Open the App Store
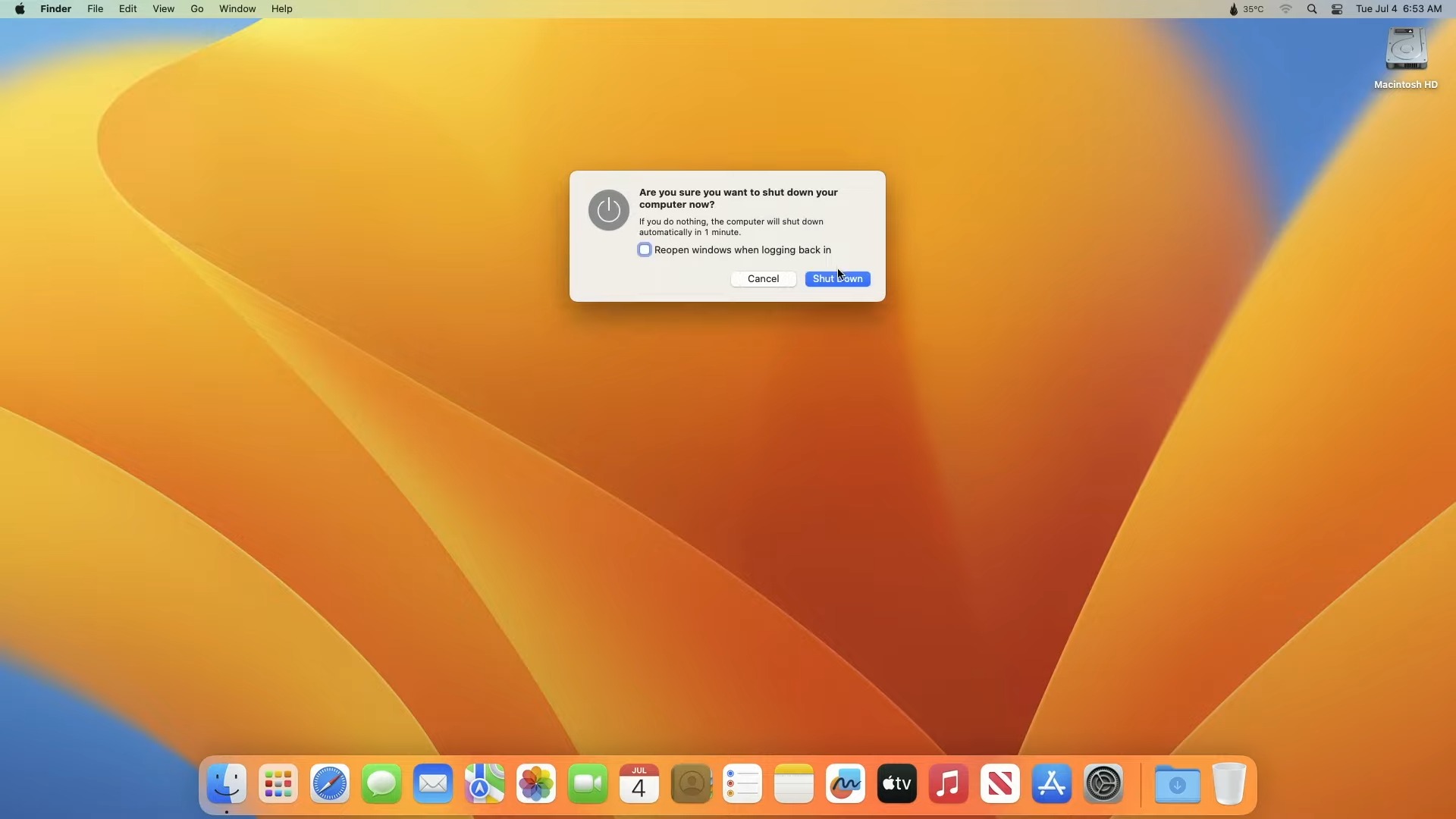 coord(1051,783)
